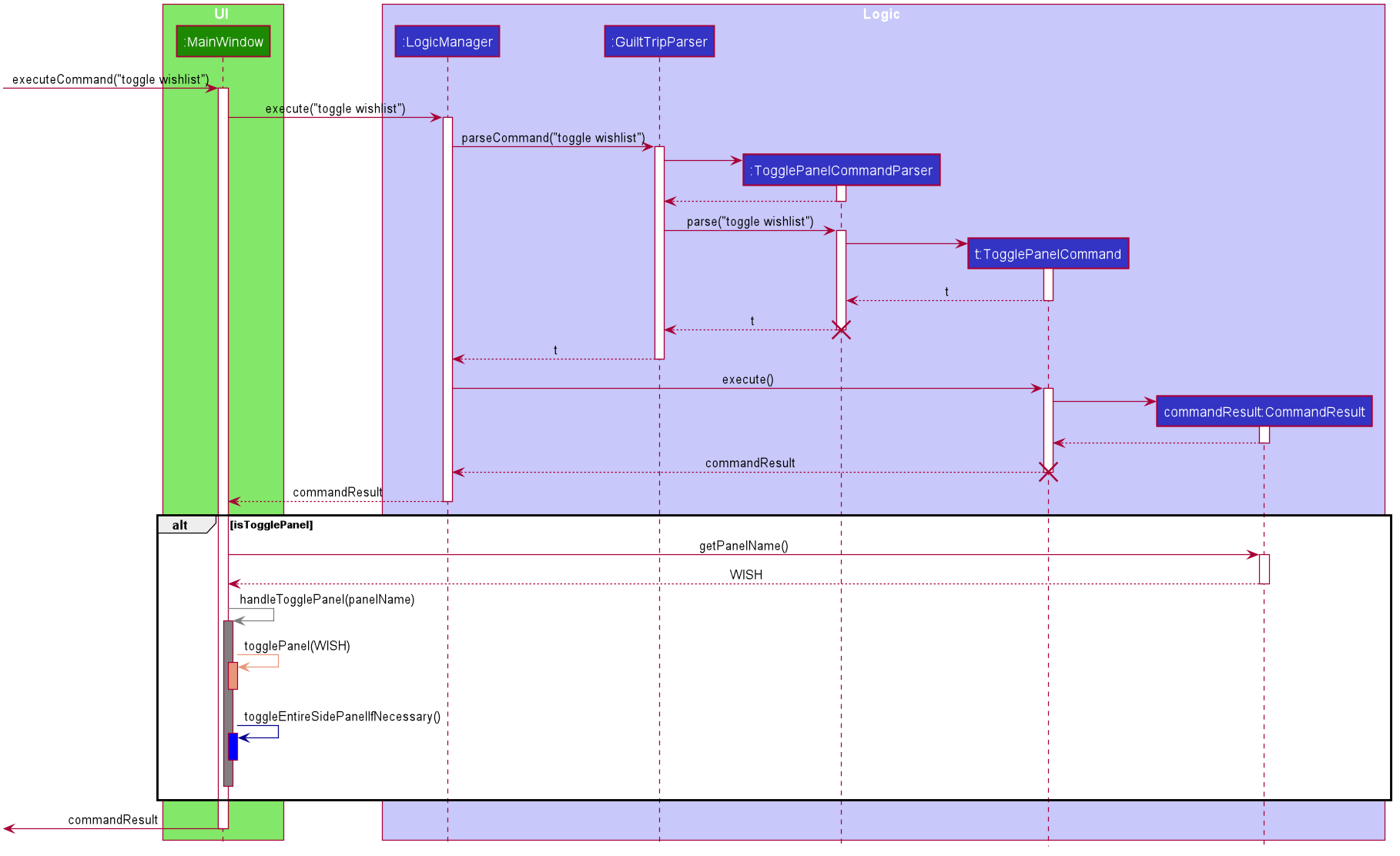Image resolution: width=1400 pixels, height=856 pixels.
Task: Click the parseCommand("toggle wishlist") label
Action: click(553, 138)
